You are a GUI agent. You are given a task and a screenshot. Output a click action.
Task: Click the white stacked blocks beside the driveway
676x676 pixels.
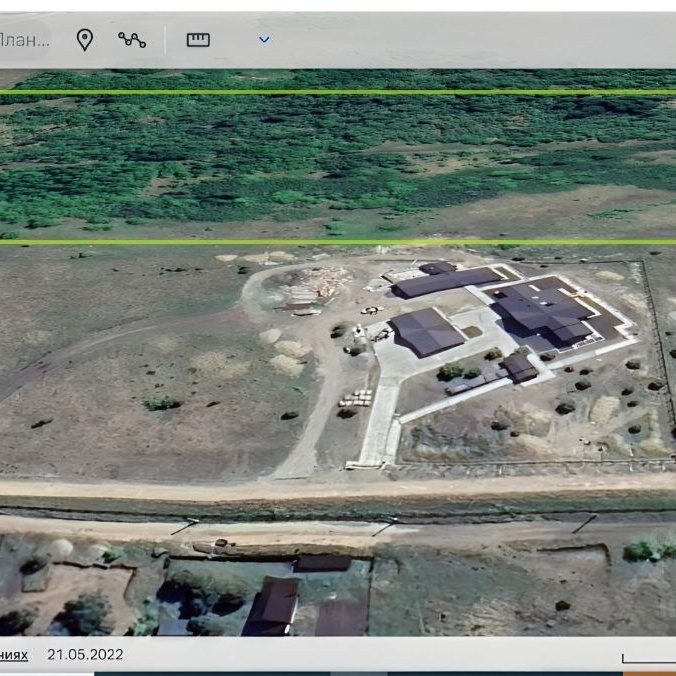pyautogui.click(x=356, y=398)
